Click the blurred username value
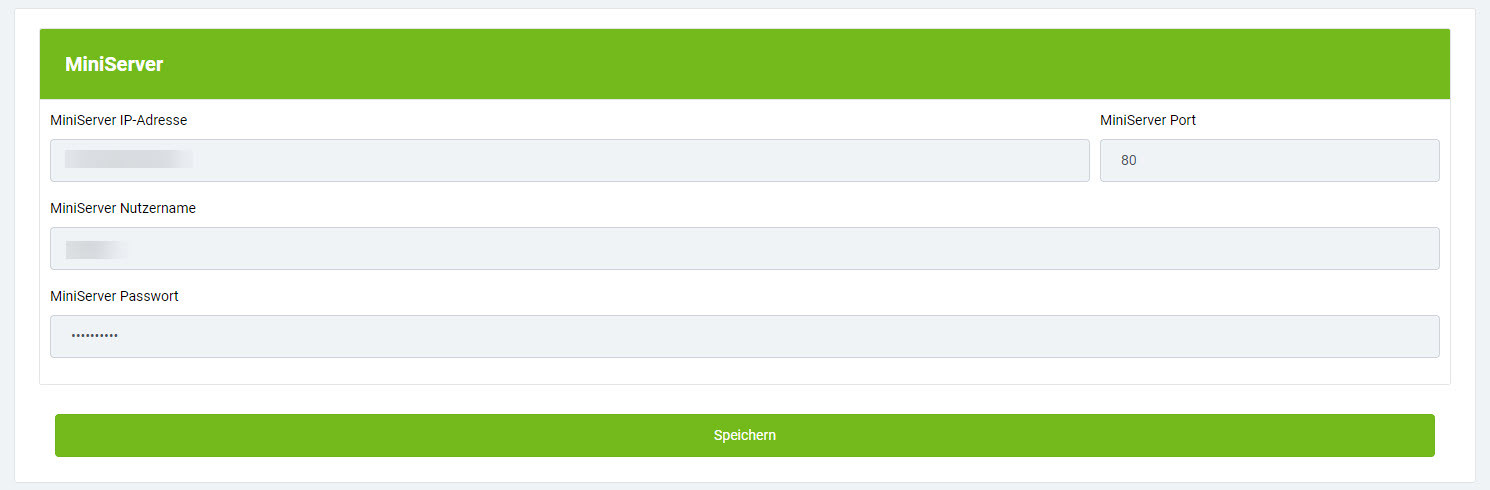The width and height of the screenshot is (1490, 490). 96,249
